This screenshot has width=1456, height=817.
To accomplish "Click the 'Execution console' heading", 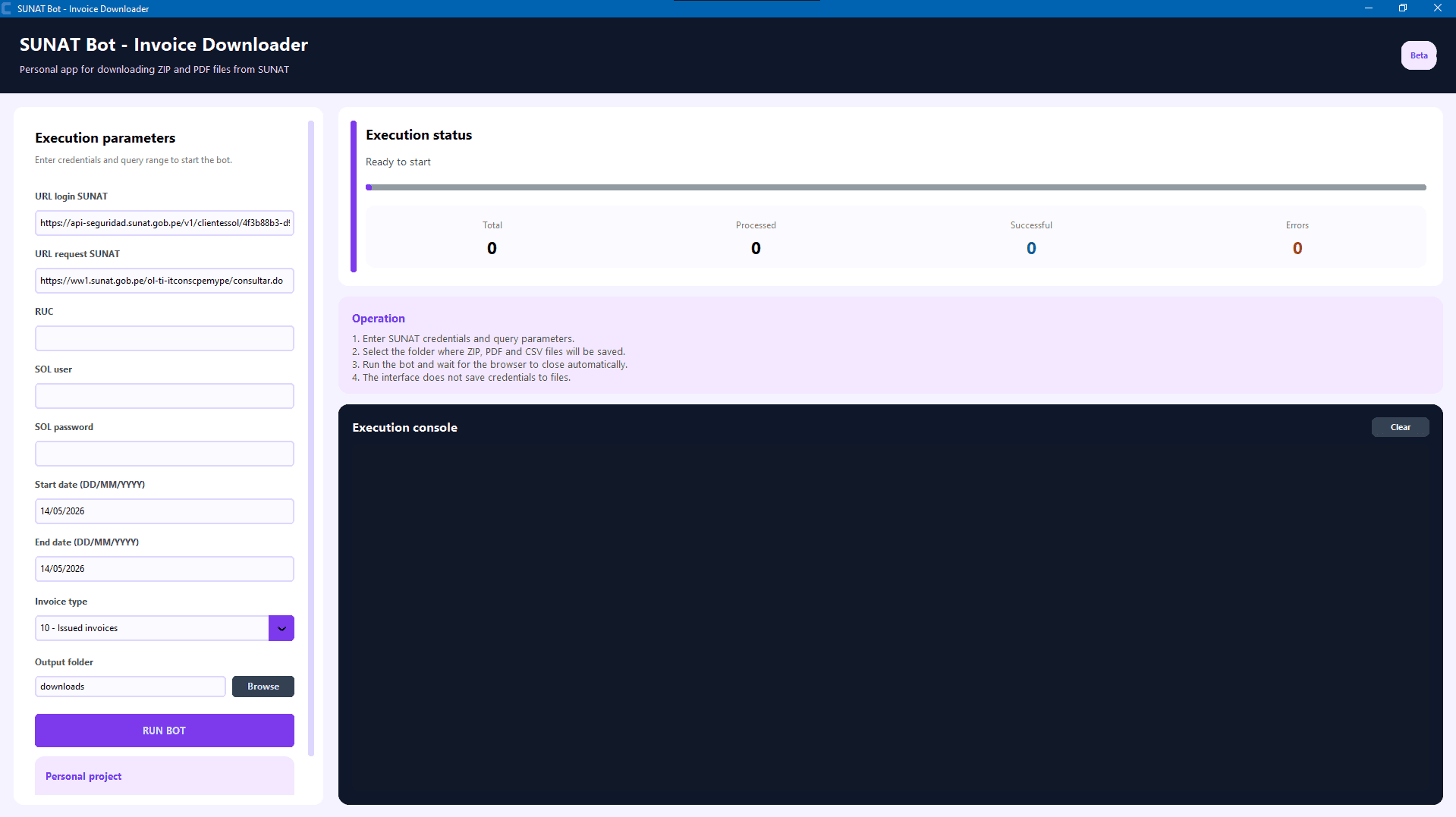I will click(x=404, y=428).
